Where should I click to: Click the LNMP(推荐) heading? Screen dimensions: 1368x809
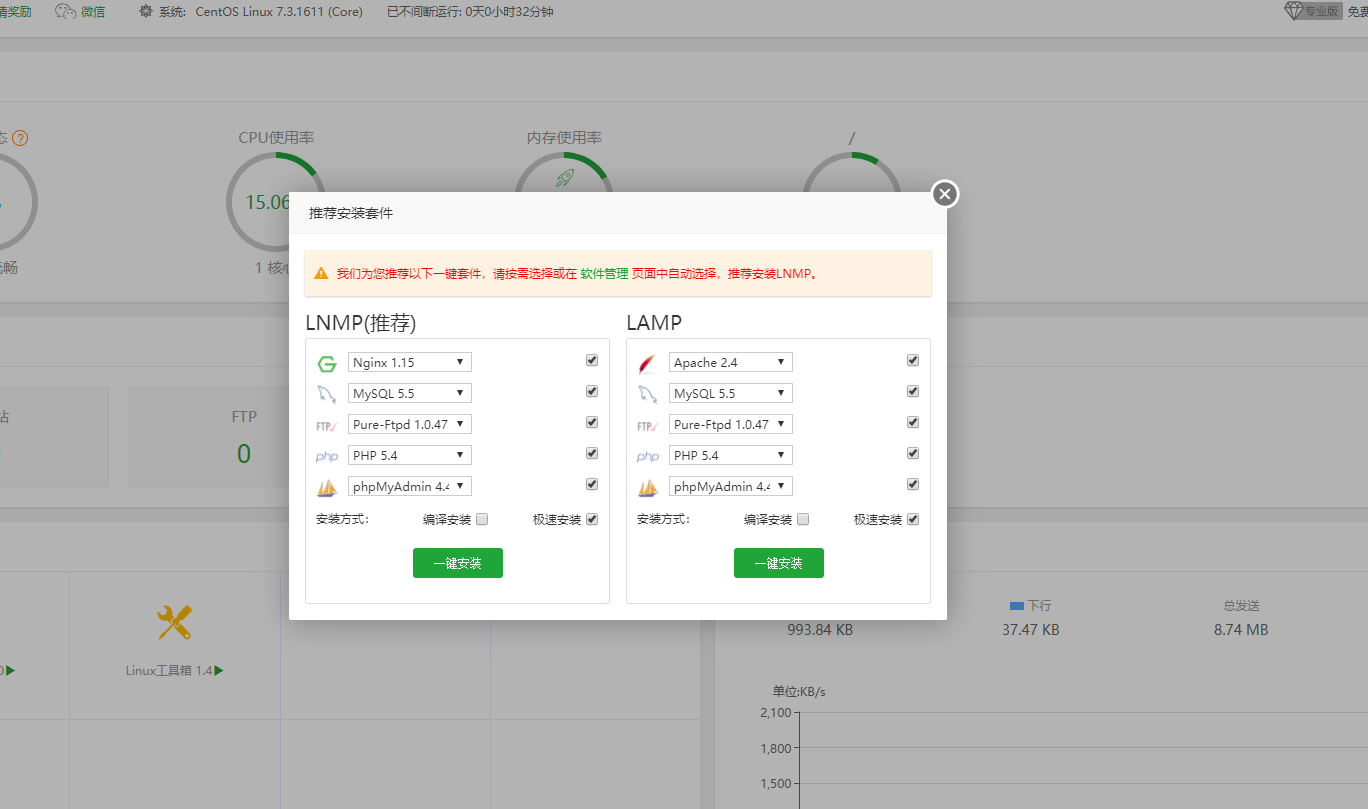(361, 322)
